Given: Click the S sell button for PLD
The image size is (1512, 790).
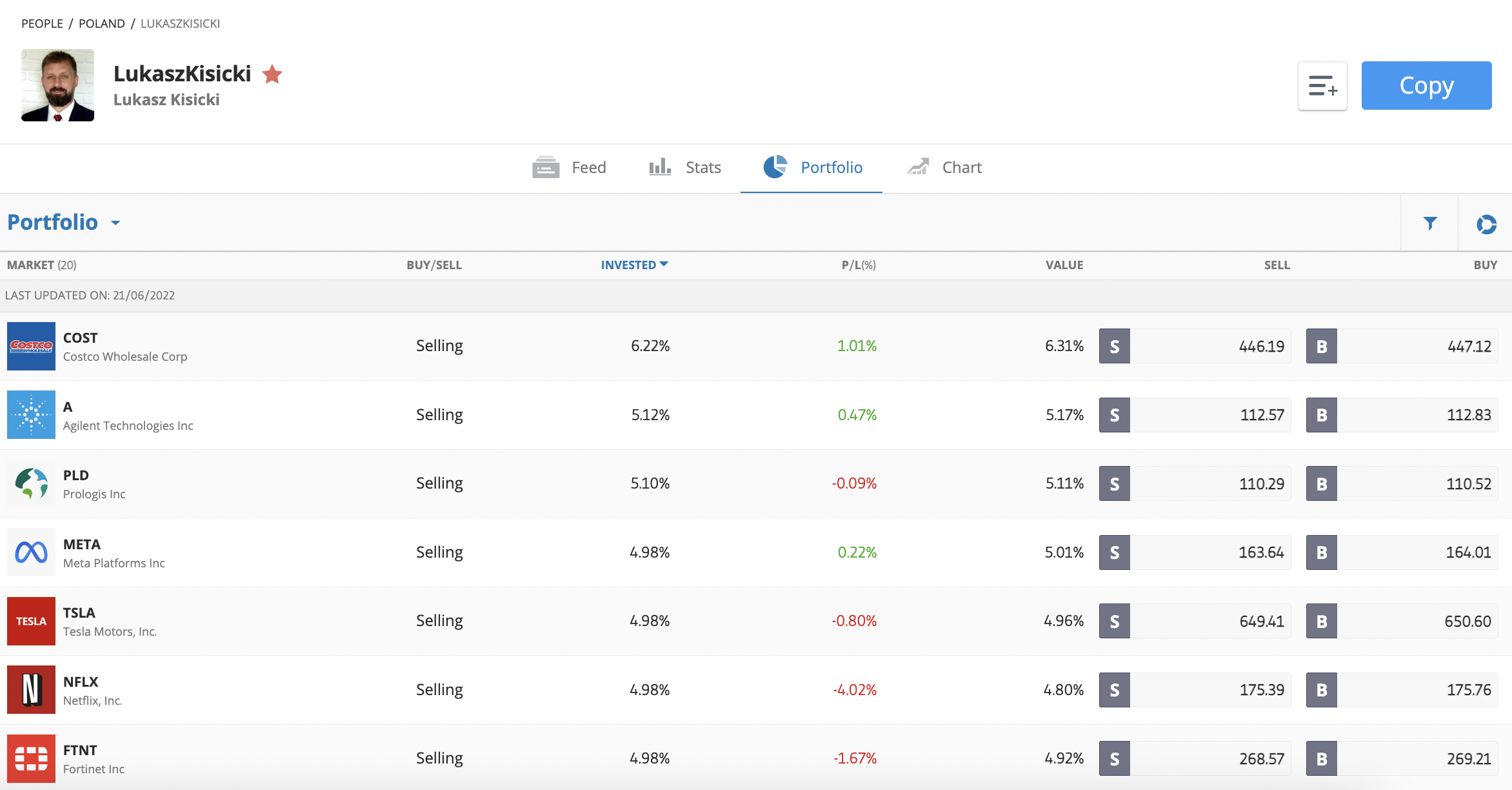Looking at the screenshot, I should tap(1114, 483).
